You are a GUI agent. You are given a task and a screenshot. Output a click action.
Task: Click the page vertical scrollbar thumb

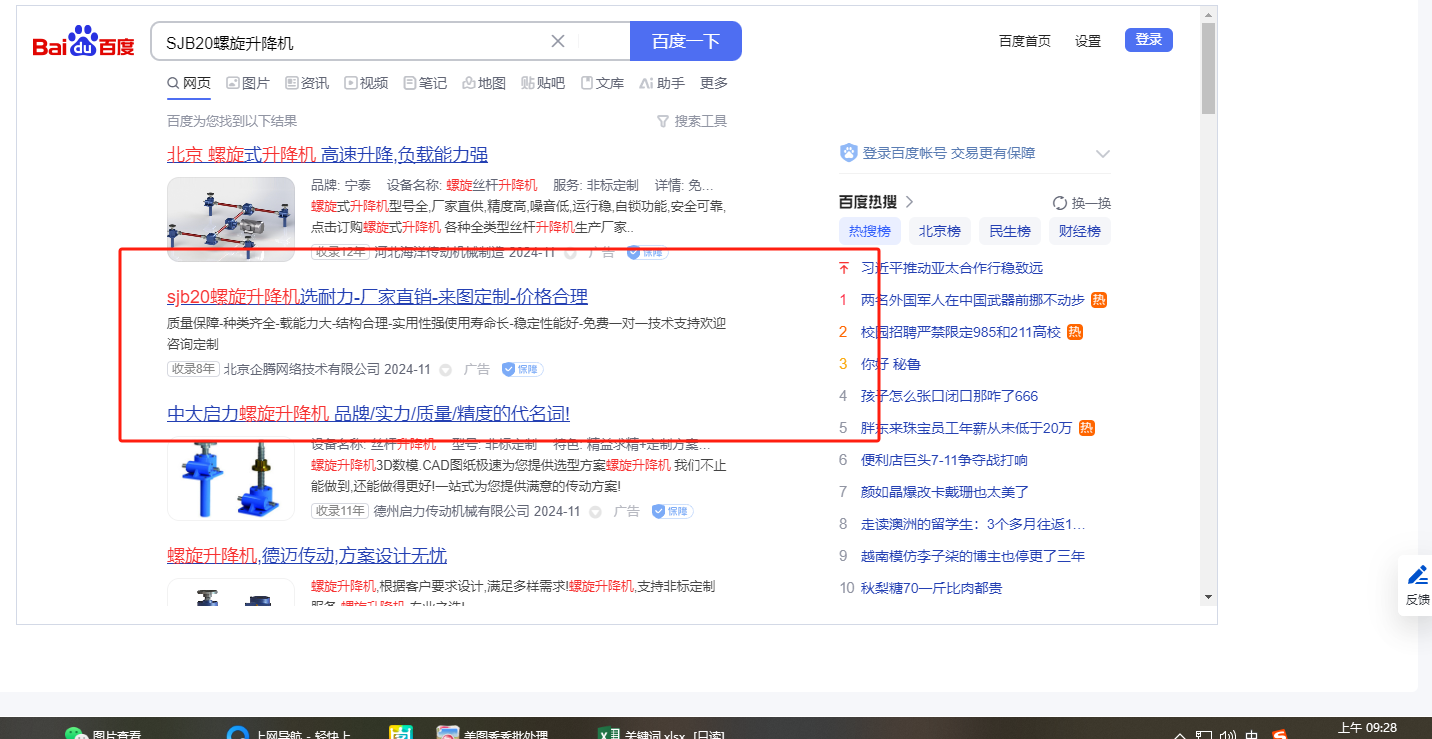[x=1208, y=70]
